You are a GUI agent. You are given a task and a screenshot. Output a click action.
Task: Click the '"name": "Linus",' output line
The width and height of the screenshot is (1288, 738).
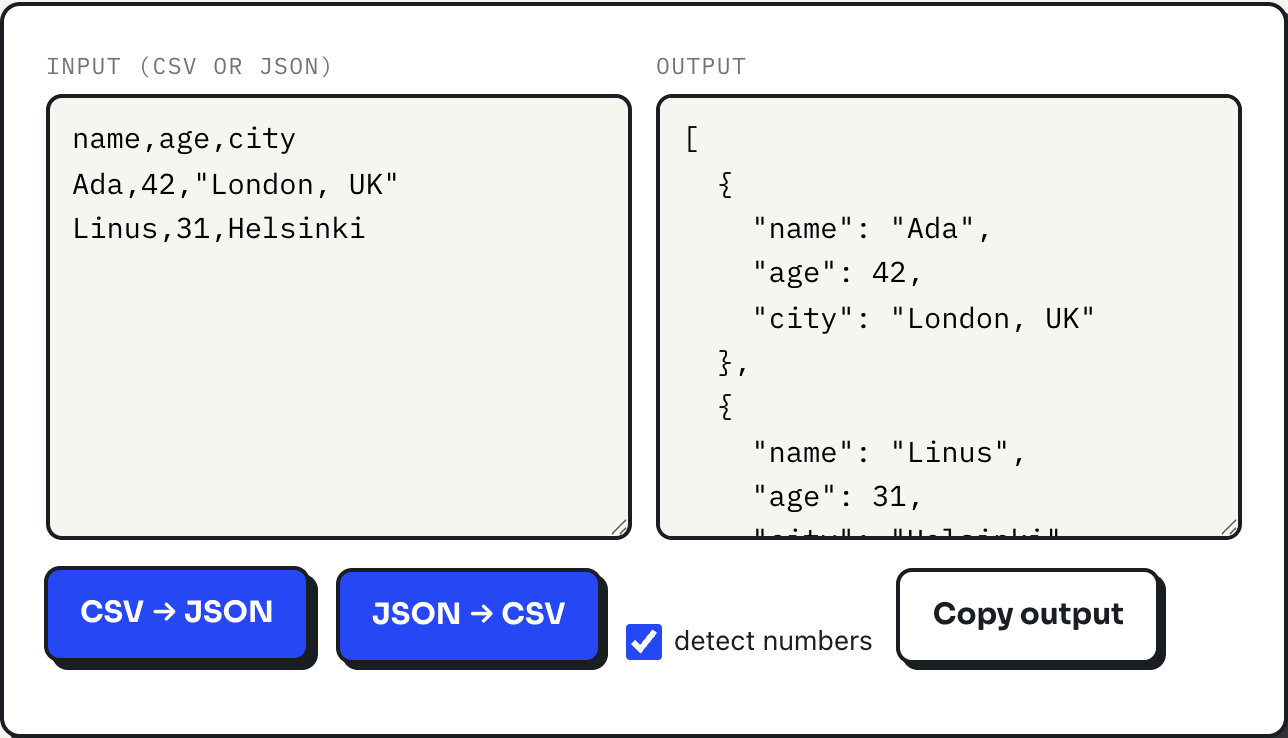(x=889, y=453)
